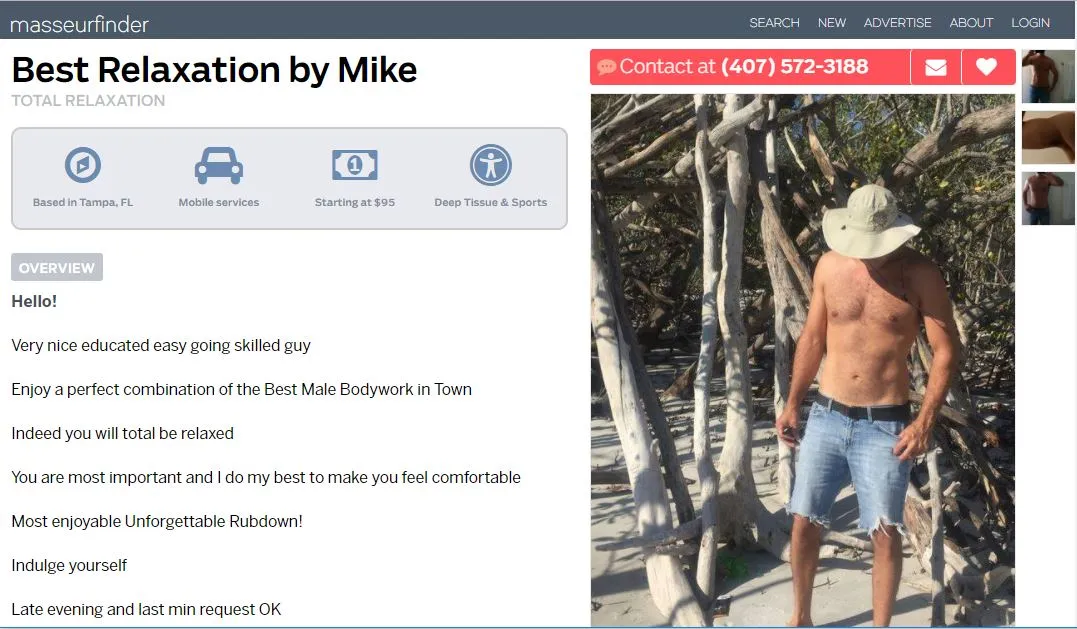
Task: Click the phone number (407) 572-3188
Action: point(794,67)
